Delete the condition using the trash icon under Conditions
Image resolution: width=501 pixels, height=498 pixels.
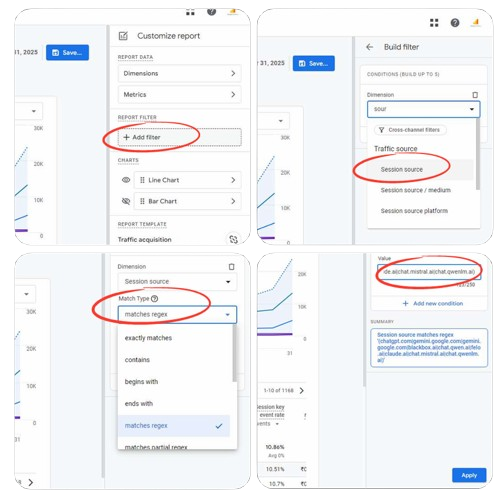point(475,95)
